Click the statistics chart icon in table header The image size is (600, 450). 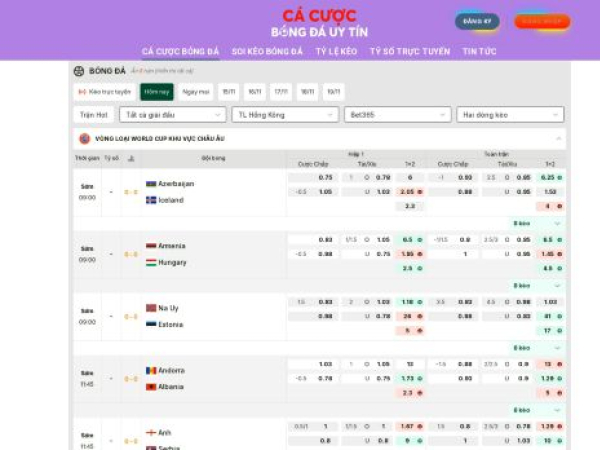pyautogui.click(x=131, y=159)
